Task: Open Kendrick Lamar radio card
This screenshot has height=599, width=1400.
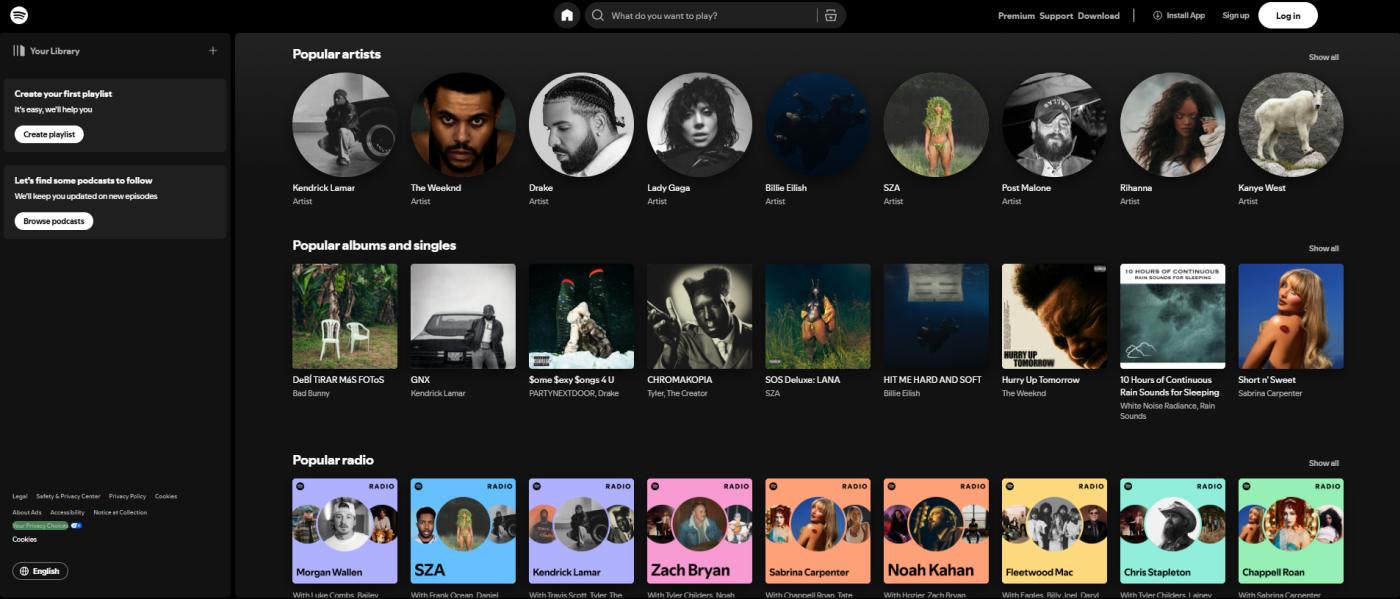Action: coord(581,531)
